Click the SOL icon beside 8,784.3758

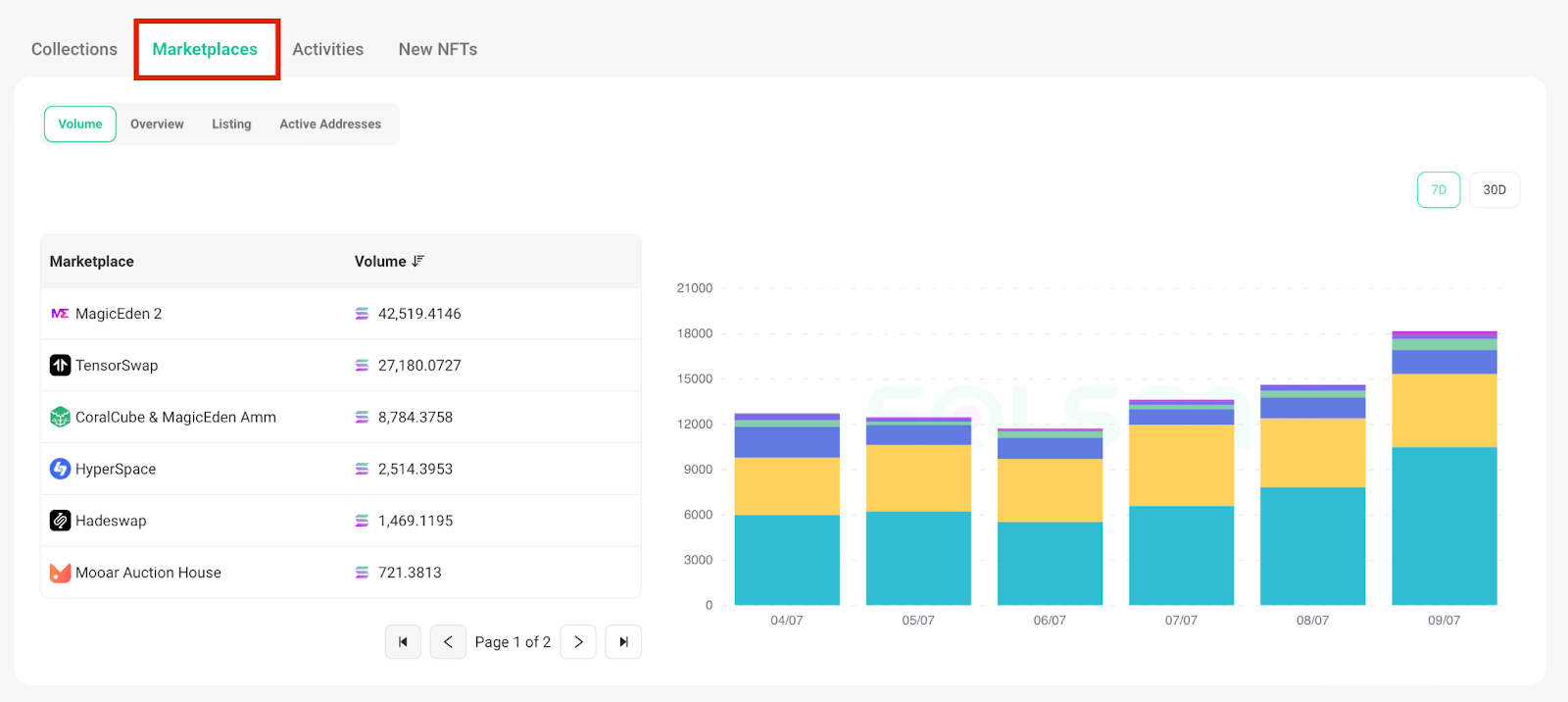click(362, 418)
